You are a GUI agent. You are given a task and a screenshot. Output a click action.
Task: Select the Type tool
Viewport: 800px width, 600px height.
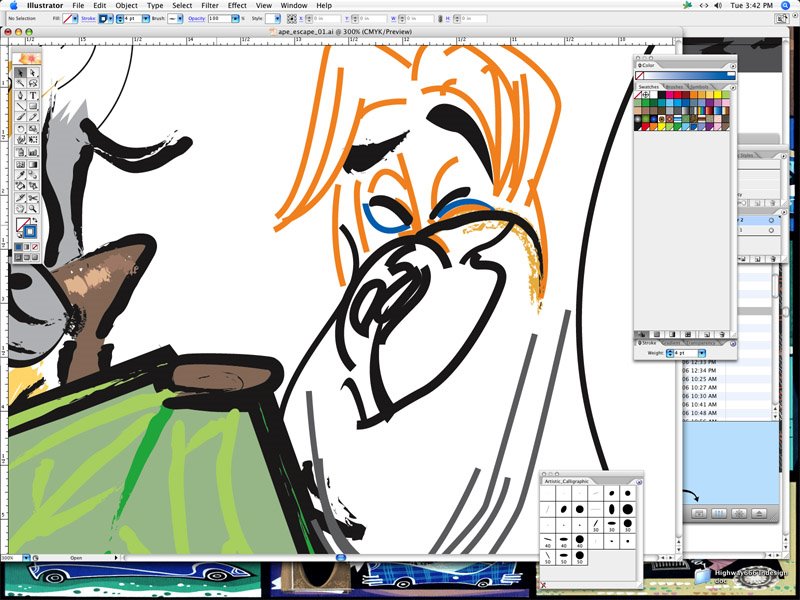point(33,95)
